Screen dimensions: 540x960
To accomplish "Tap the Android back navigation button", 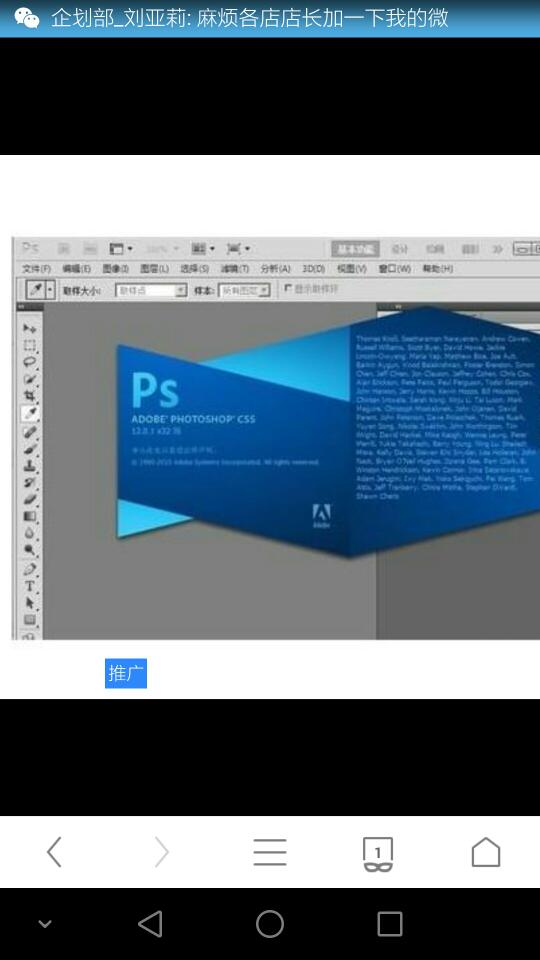I will (150, 923).
